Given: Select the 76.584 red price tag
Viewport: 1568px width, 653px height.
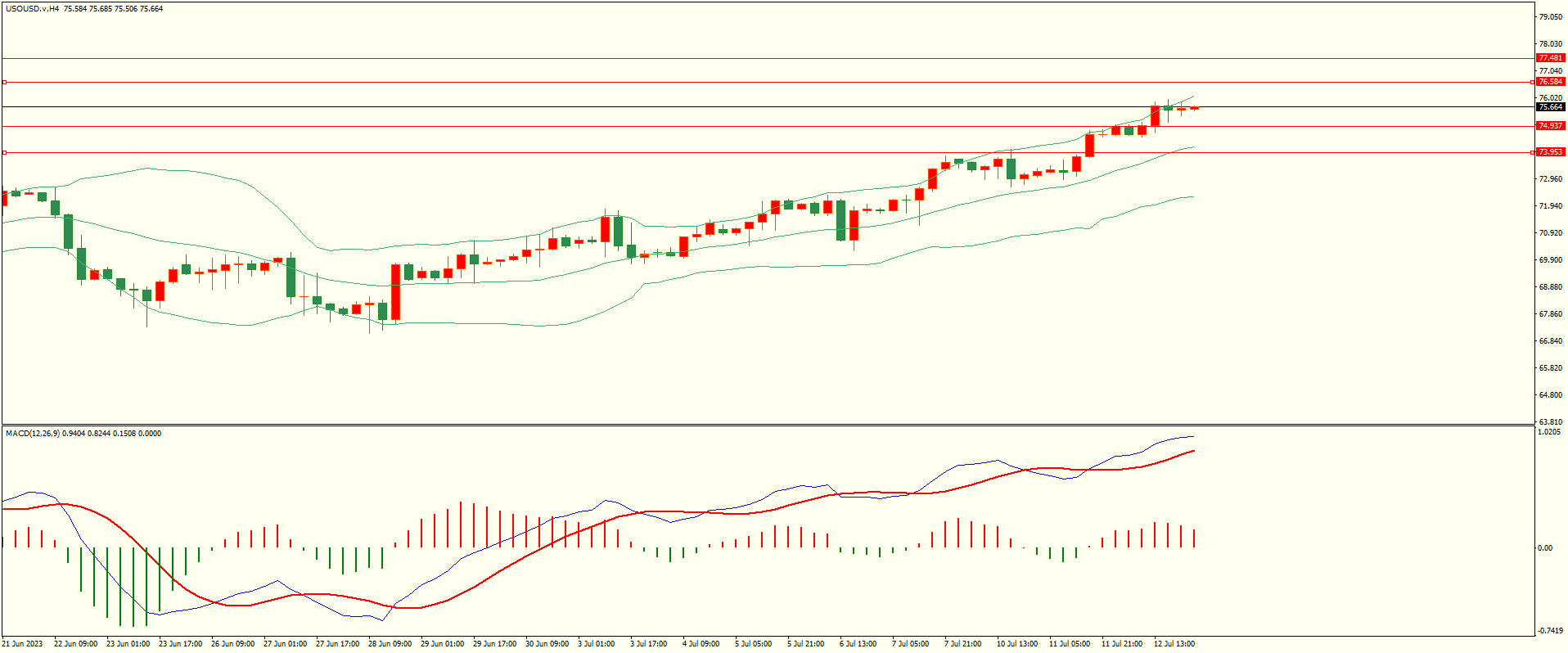Looking at the screenshot, I should (1550, 82).
